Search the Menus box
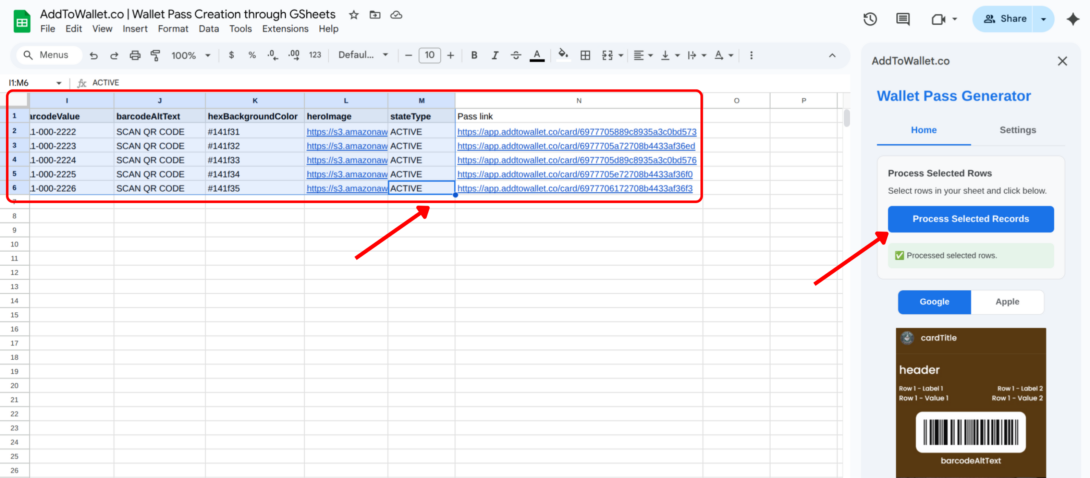1090x478 pixels. coord(49,56)
